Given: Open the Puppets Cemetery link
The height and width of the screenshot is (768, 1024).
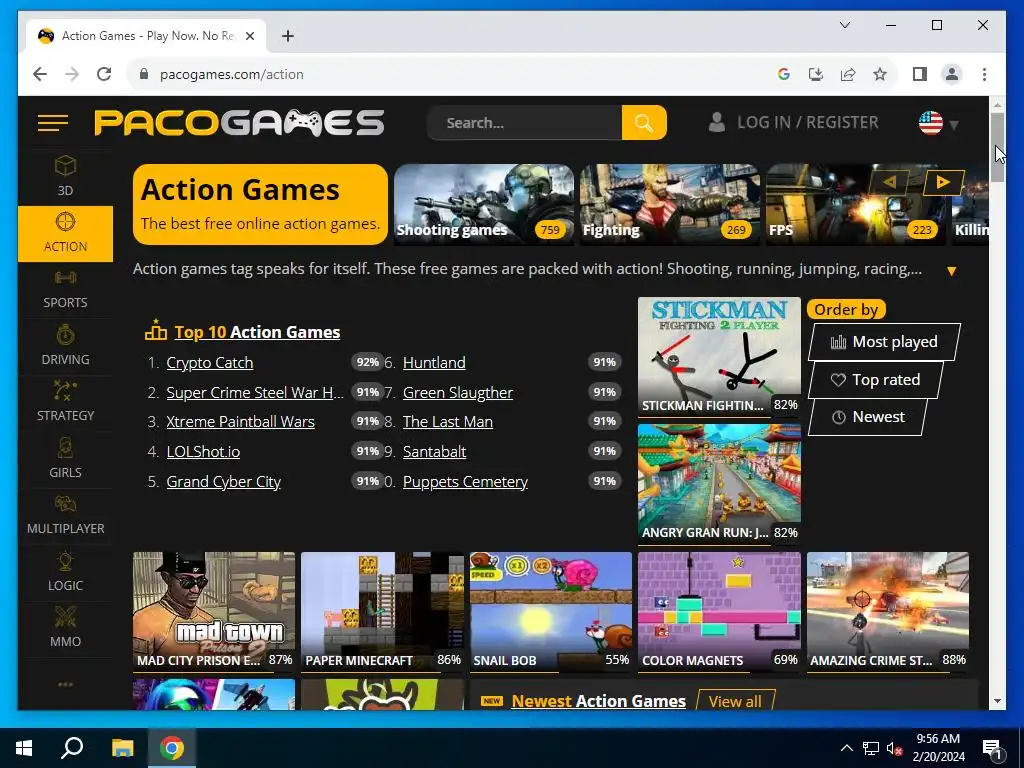Looking at the screenshot, I should click(x=465, y=481).
